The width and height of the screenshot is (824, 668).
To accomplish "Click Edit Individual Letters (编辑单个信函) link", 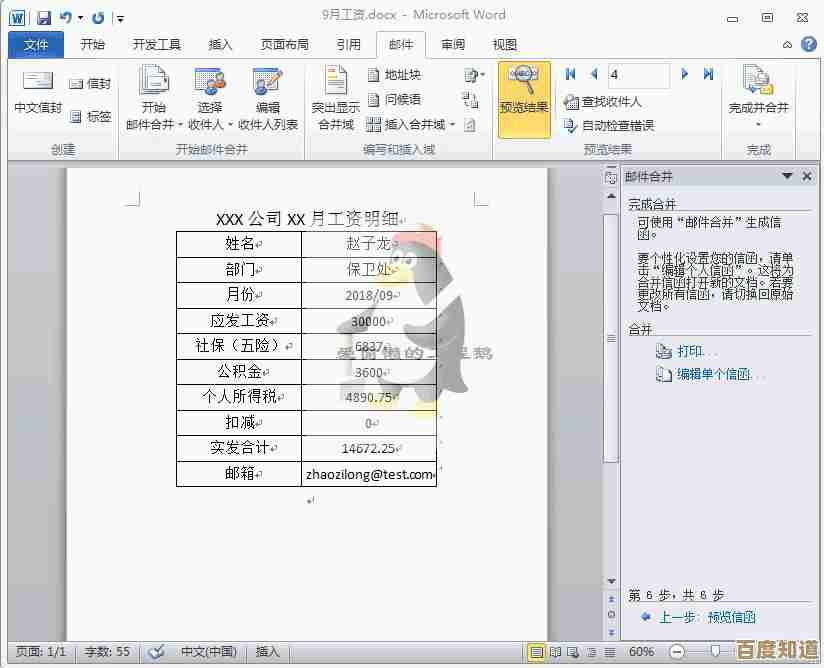I will [719, 374].
